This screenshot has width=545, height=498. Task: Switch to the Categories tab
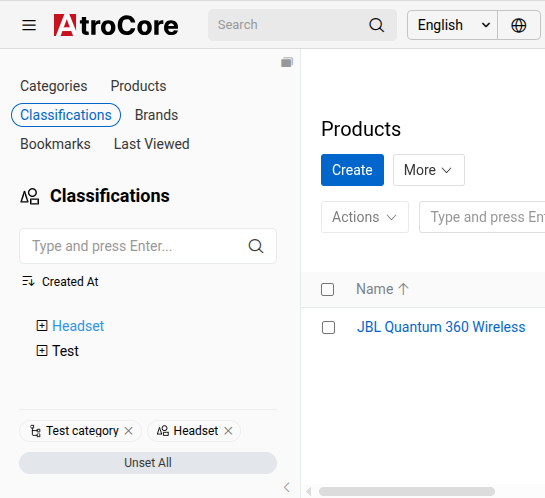click(54, 86)
